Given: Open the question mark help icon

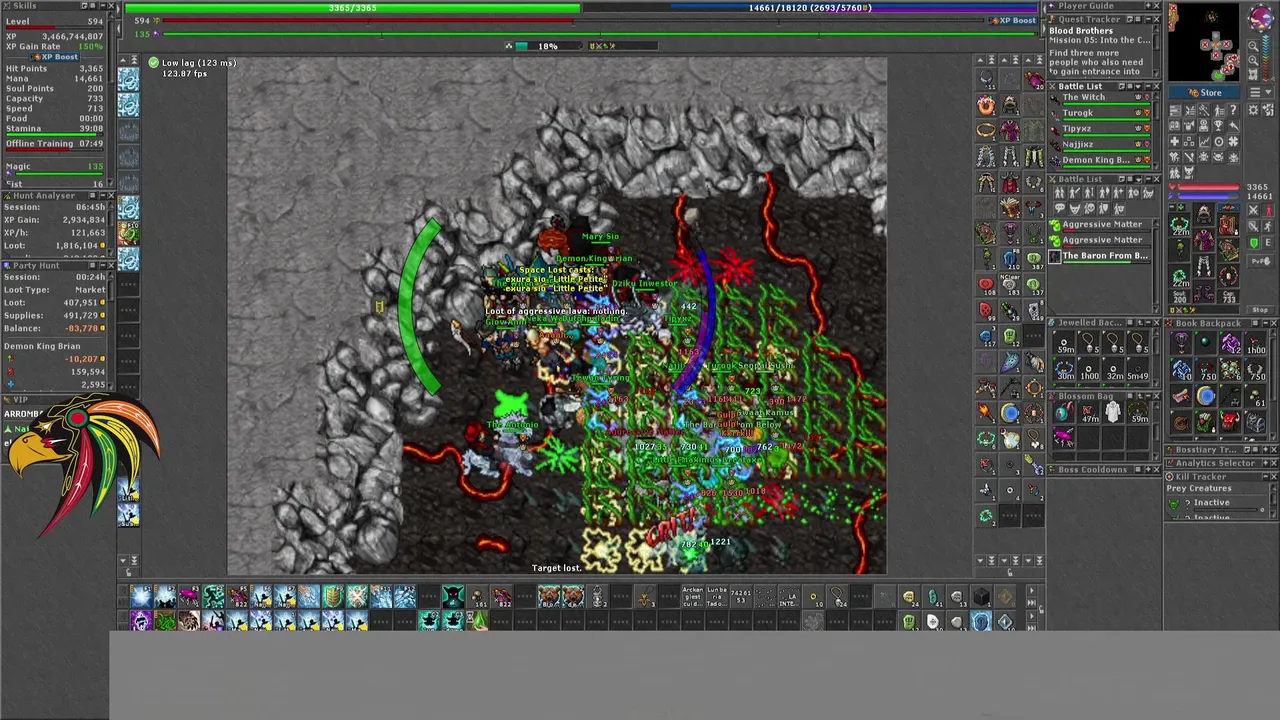Looking at the screenshot, I should pos(1233,110).
